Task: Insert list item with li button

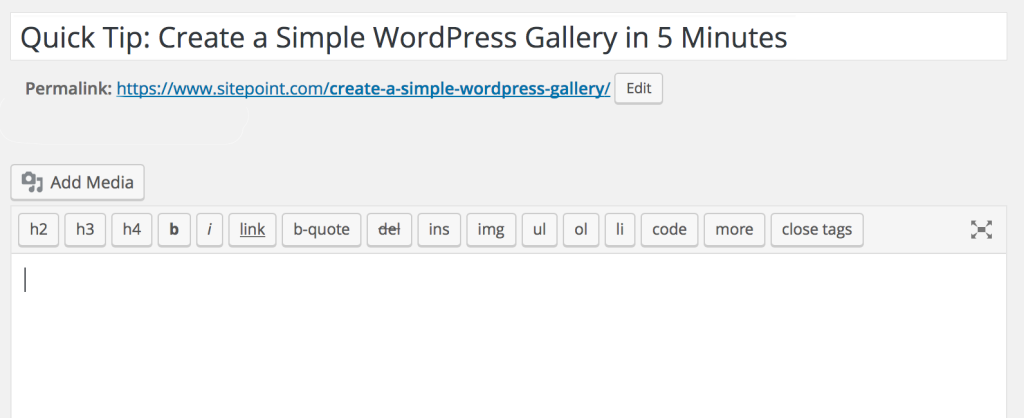Action: point(619,230)
